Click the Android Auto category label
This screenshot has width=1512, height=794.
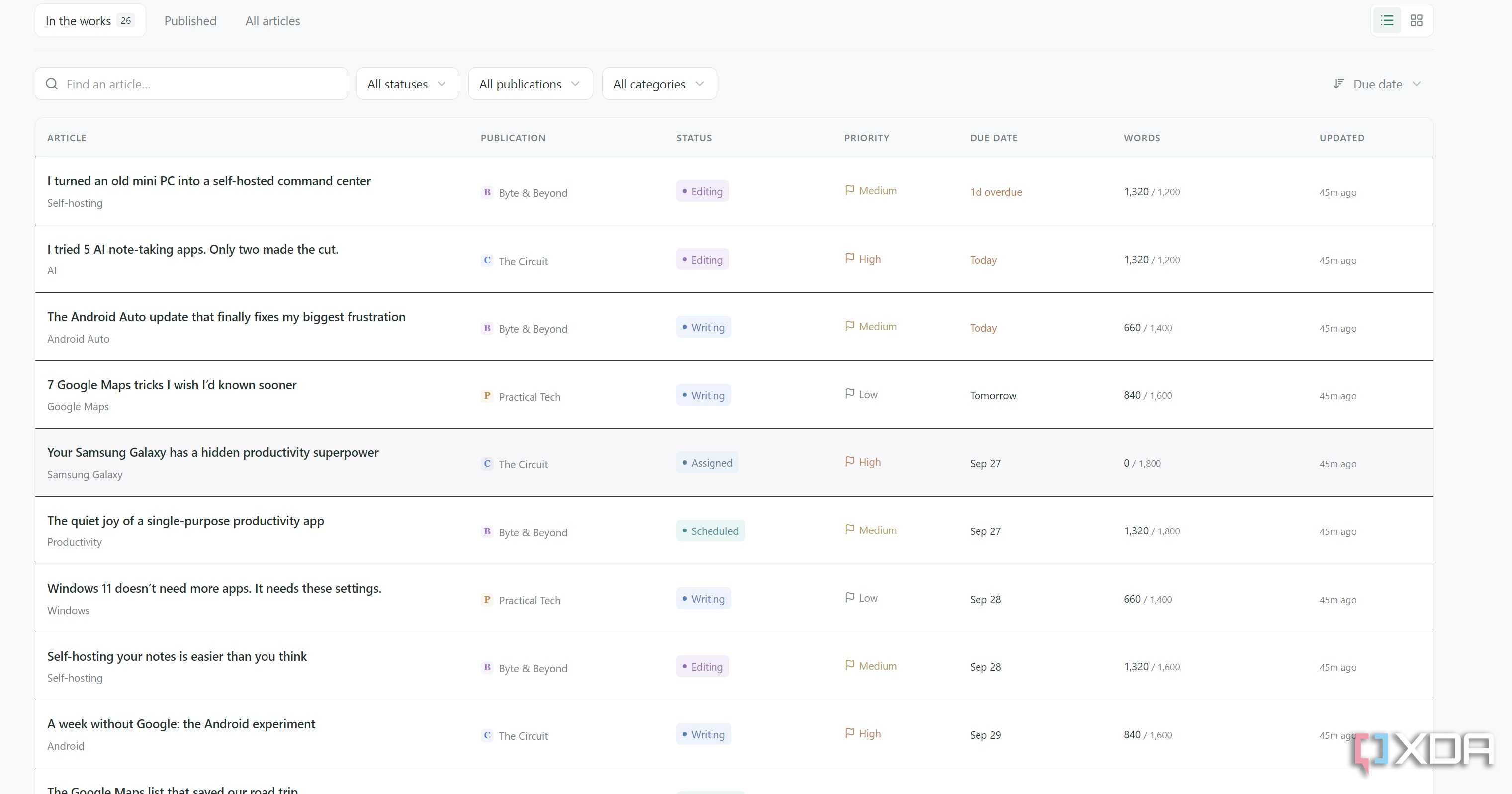pos(78,339)
